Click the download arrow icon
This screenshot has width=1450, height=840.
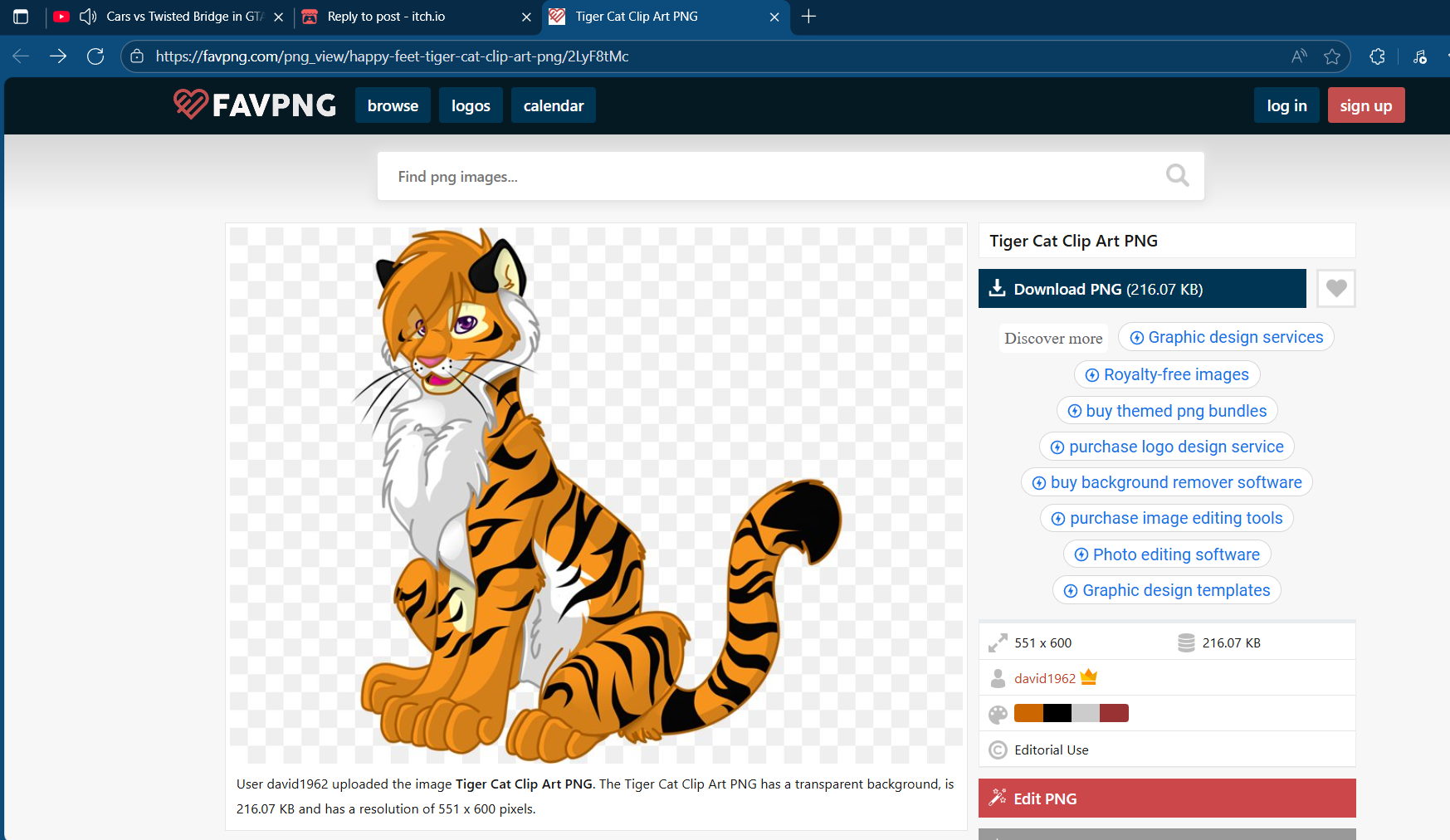tap(997, 288)
